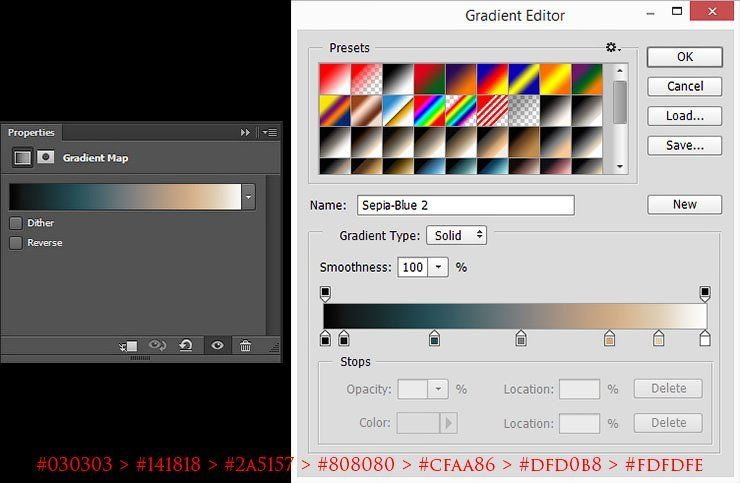Confirm with the OK button

click(x=684, y=57)
